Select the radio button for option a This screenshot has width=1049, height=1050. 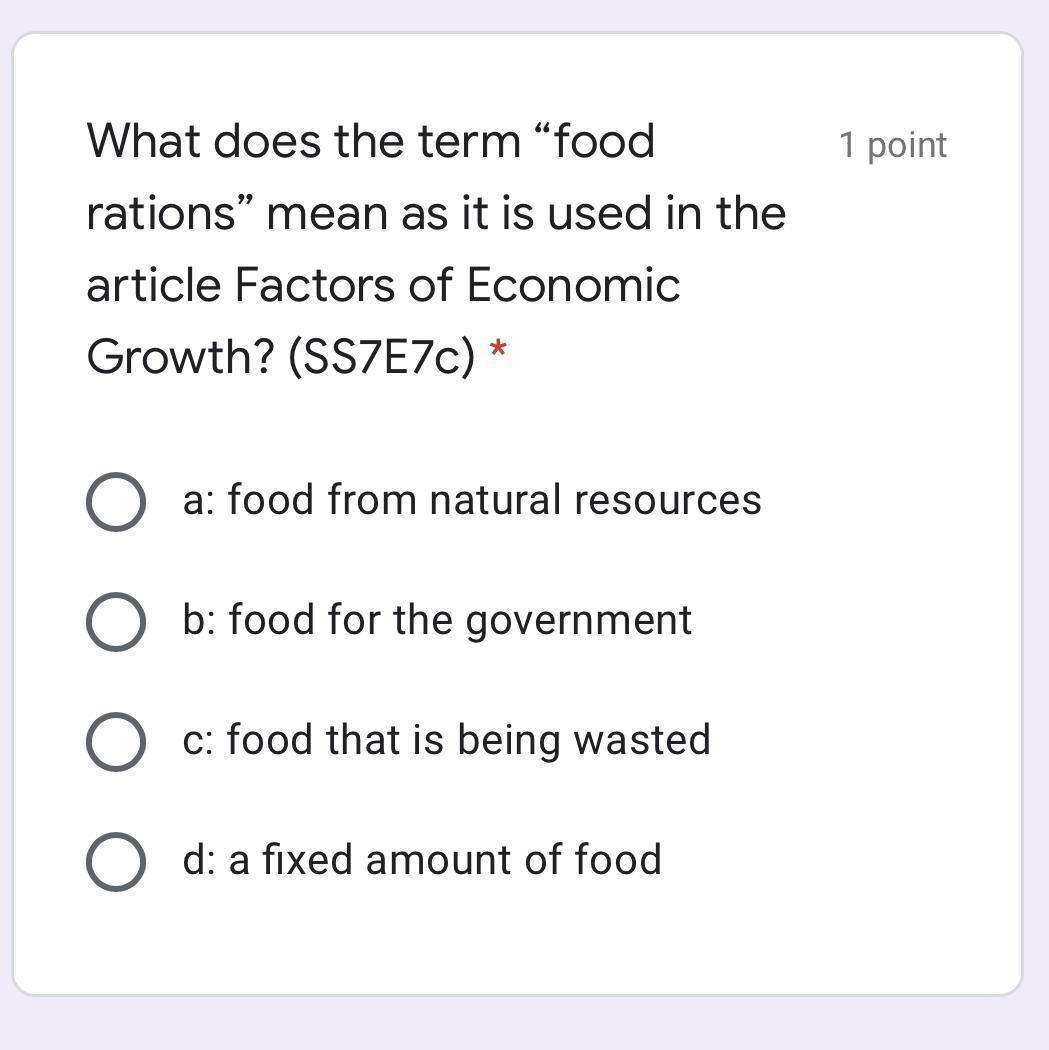click(x=115, y=501)
